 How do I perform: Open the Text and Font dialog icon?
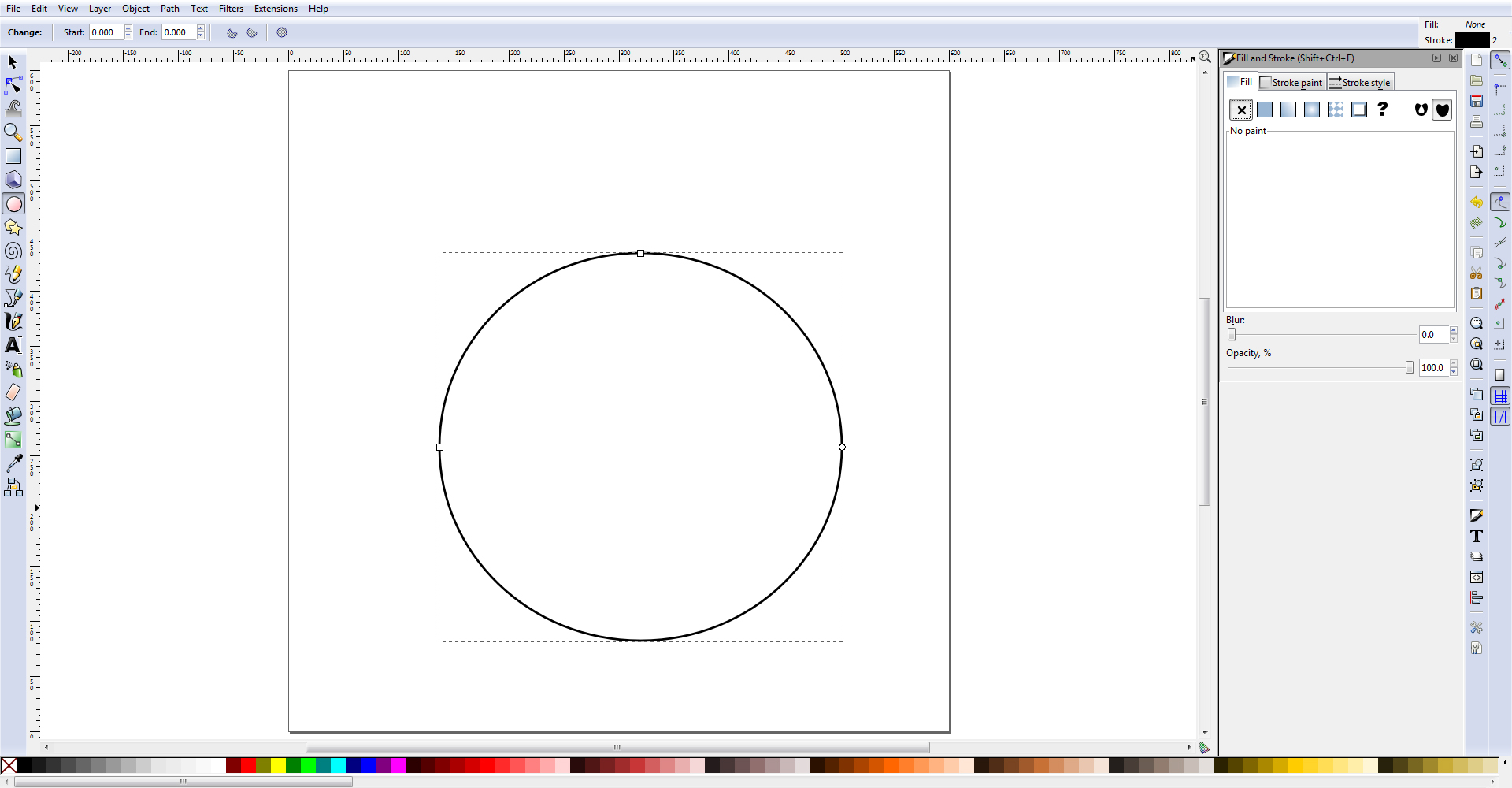1477,536
